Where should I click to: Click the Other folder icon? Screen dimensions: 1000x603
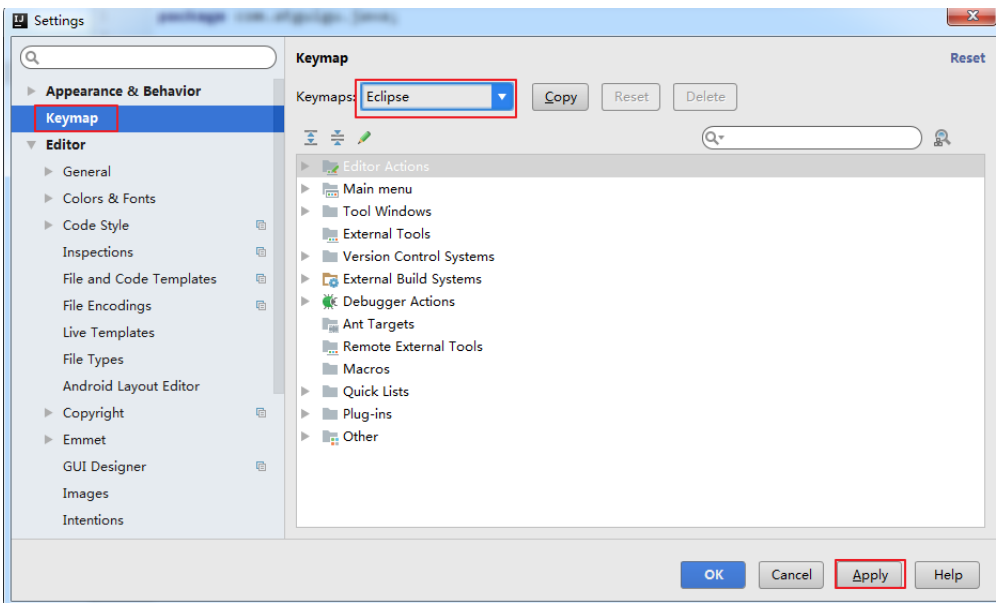pyautogui.click(x=330, y=437)
